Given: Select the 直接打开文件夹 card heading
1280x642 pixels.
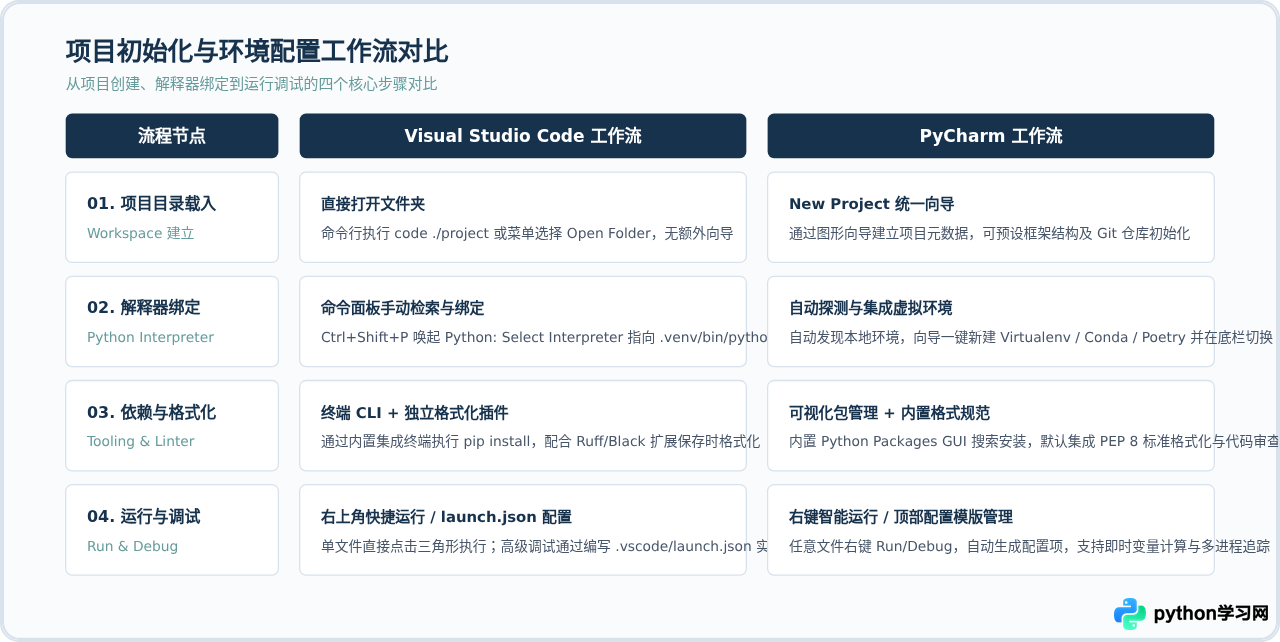Looking at the screenshot, I should [373, 203].
